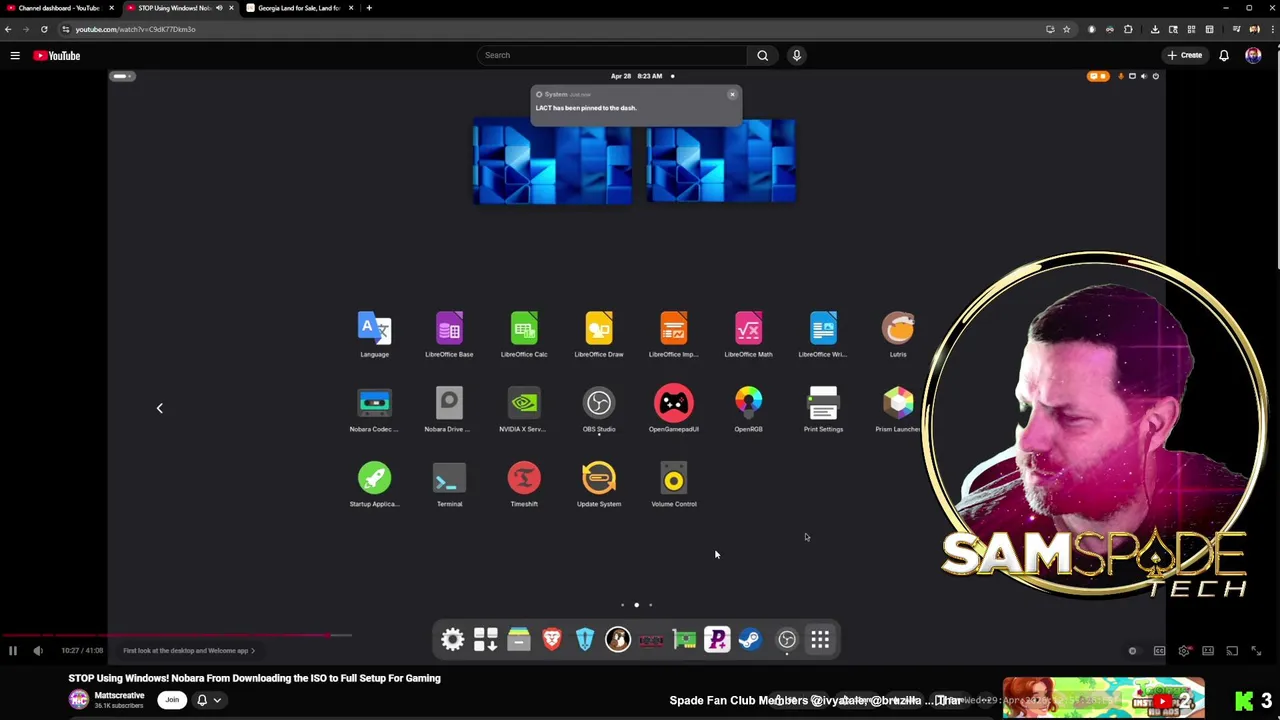Click the YouTube search field

point(612,55)
